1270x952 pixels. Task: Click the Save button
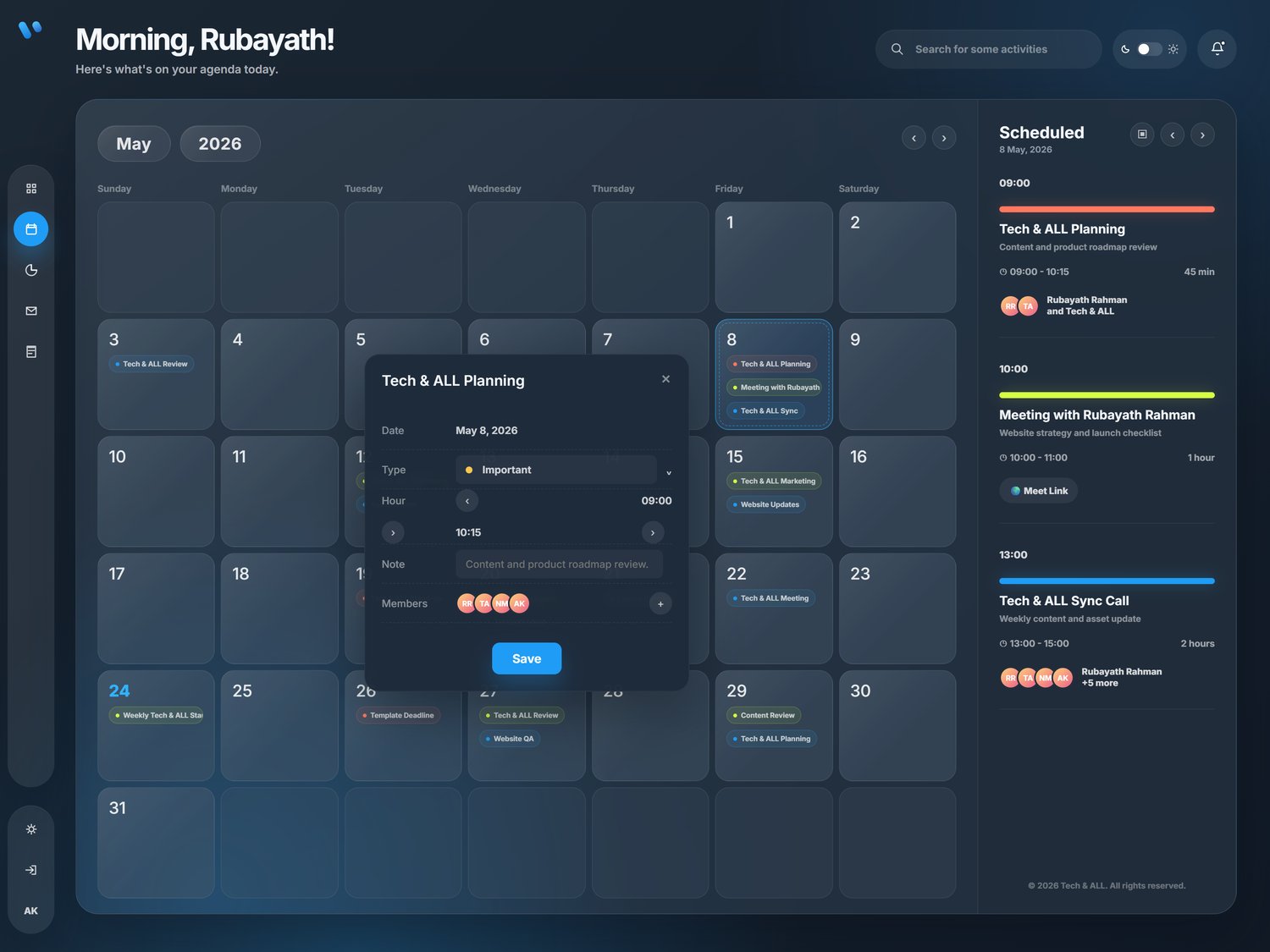(527, 658)
